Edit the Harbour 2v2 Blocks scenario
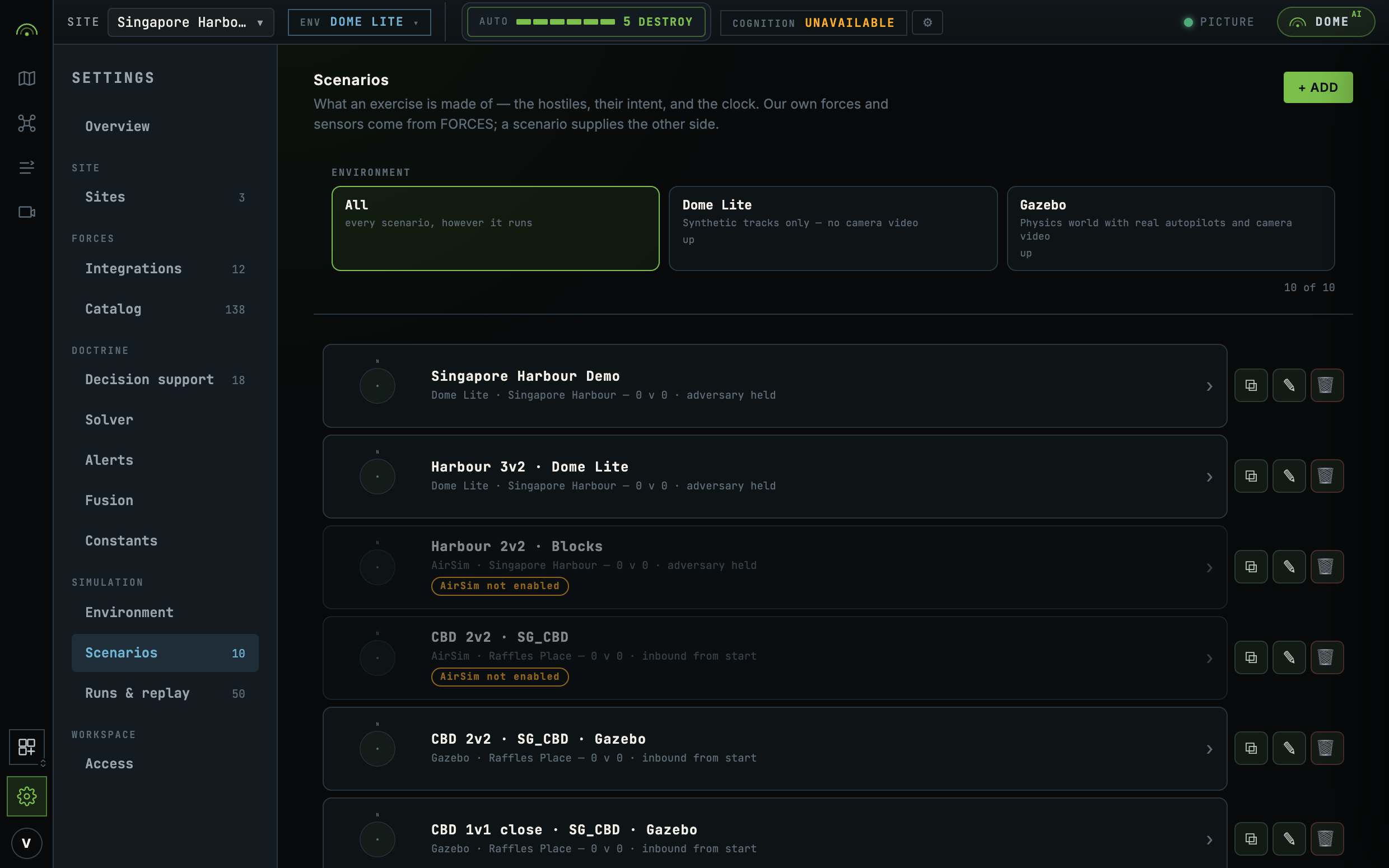Viewport: 1389px width, 868px height. pyautogui.click(x=1289, y=567)
